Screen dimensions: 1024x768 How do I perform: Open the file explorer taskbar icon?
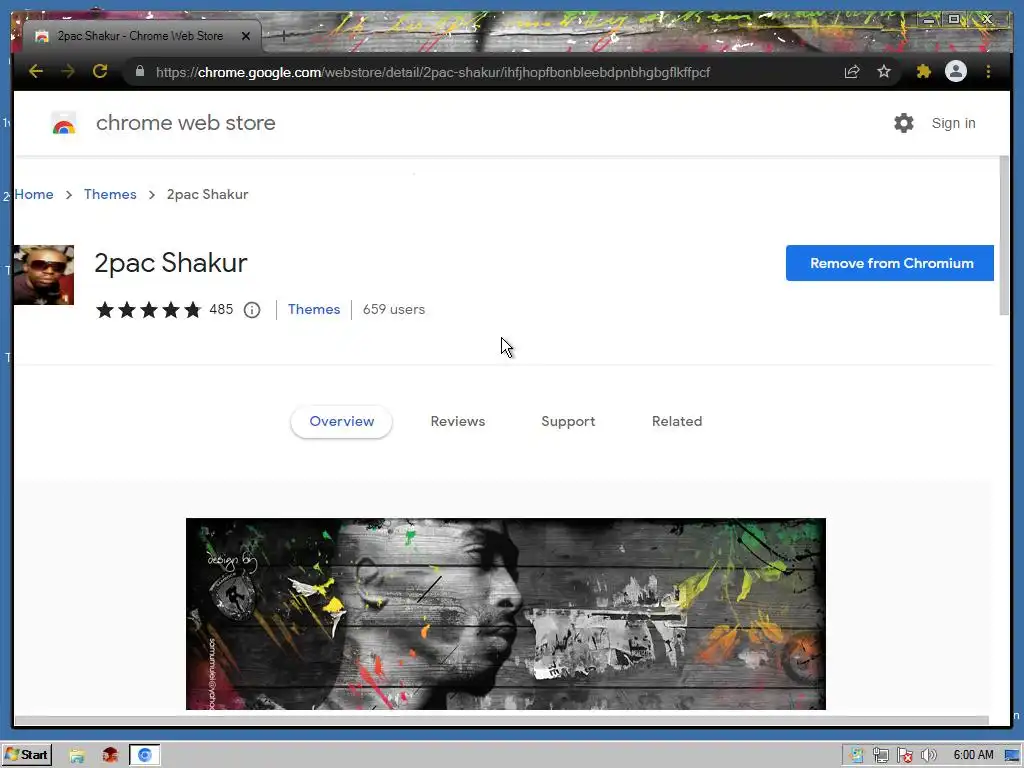77,756
